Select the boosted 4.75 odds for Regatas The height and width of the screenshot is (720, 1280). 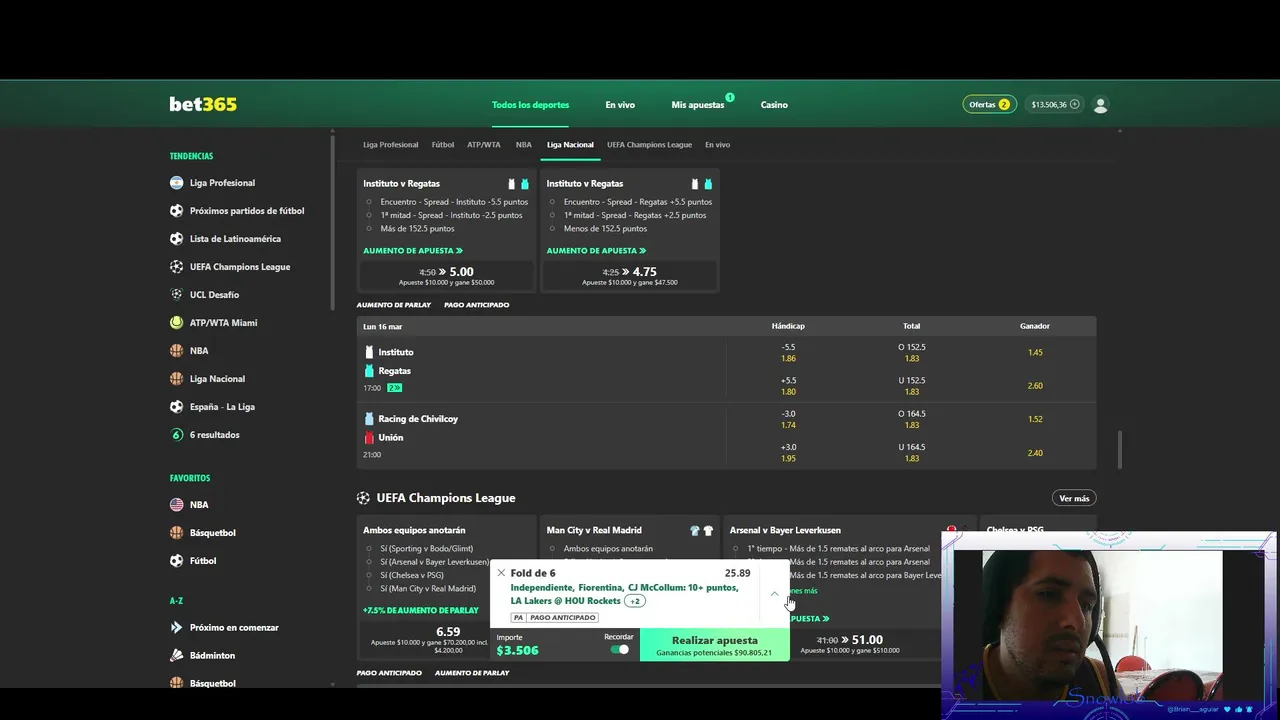click(x=630, y=275)
